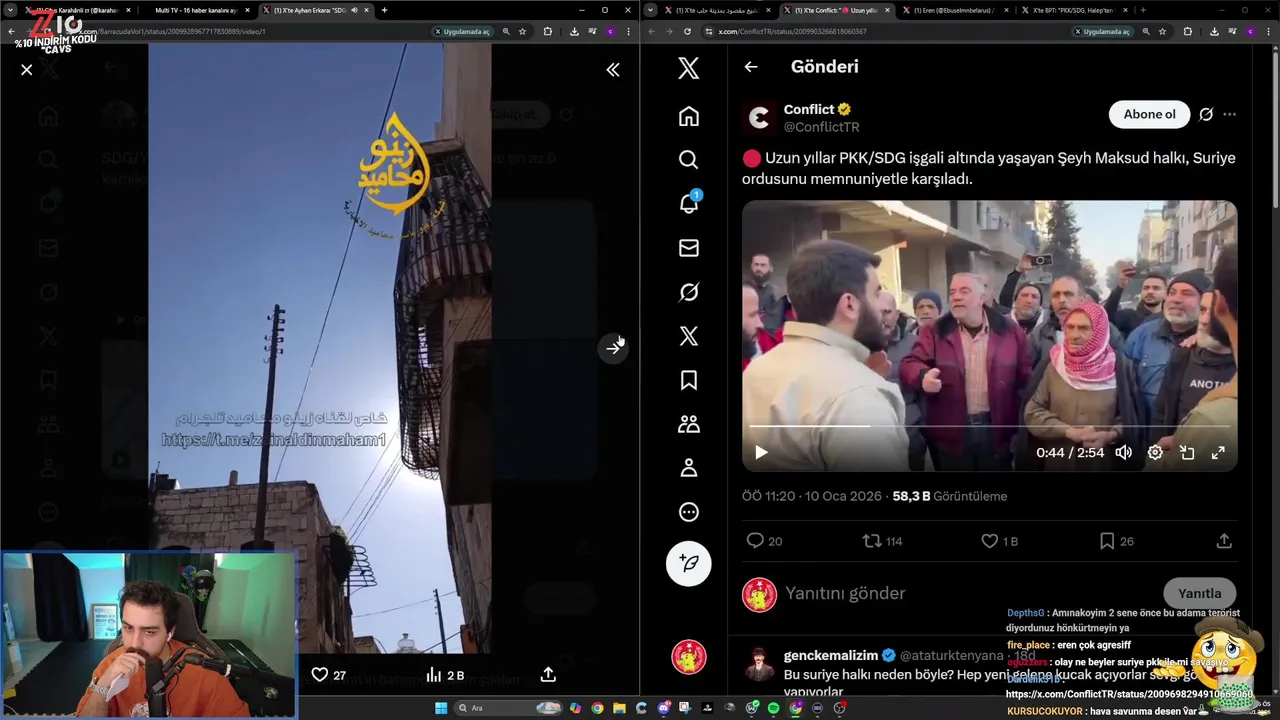The image size is (1280, 720).
Task: Go to next media with arrow button
Action: coord(613,348)
